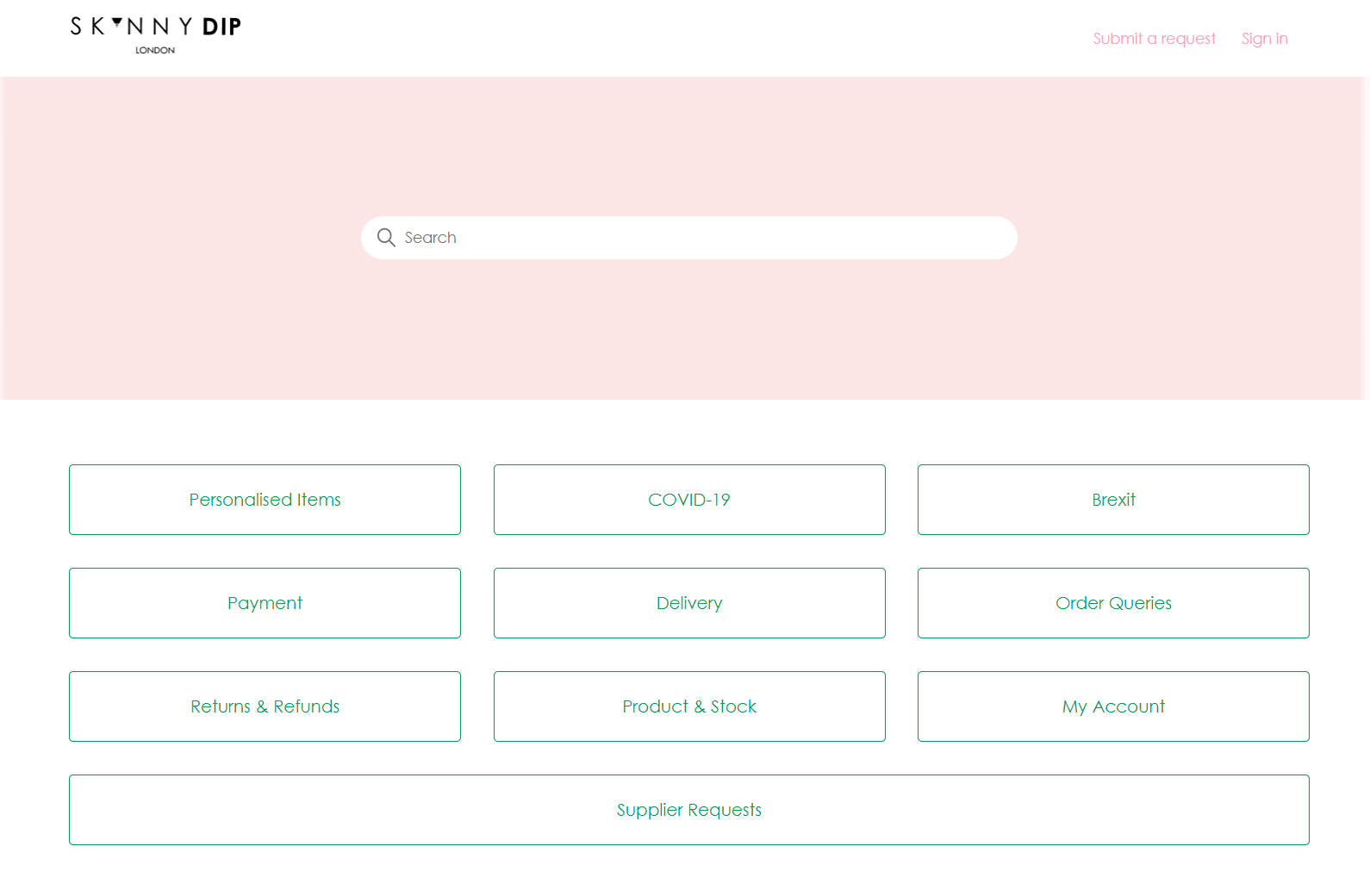Open the My Account category

click(x=1113, y=706)
